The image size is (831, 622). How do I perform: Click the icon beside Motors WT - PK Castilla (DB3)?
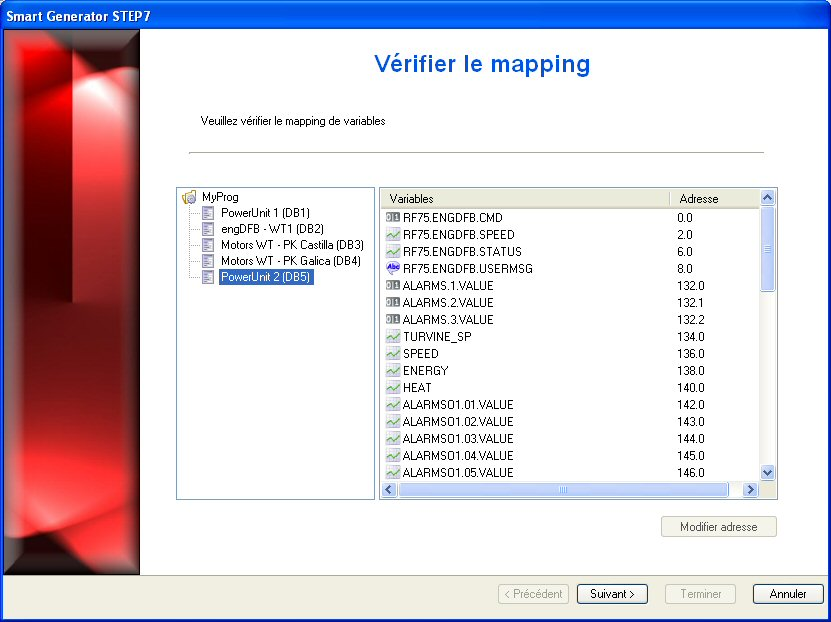click(x=208, y=245)
